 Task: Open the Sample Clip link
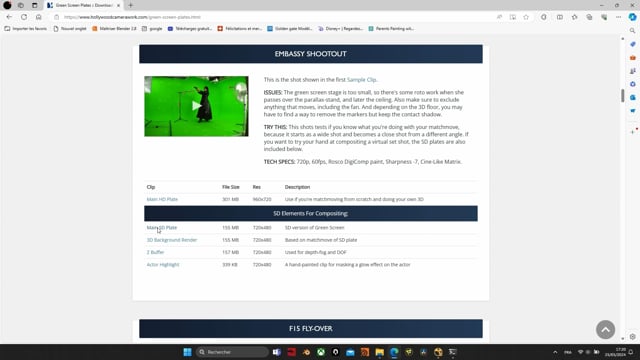tap(362, 80)
